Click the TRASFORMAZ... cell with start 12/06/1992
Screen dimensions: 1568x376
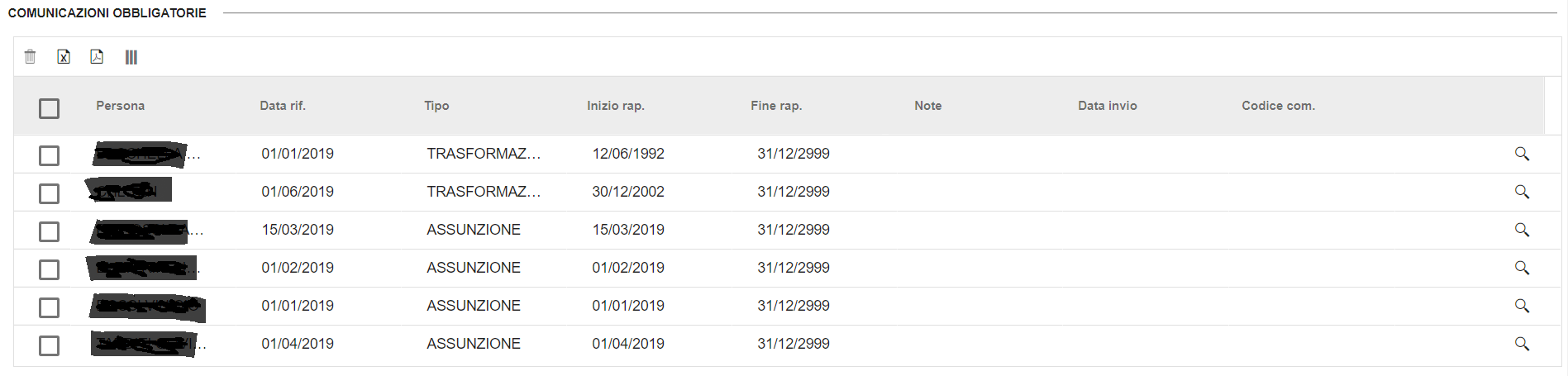click(484, 154)
